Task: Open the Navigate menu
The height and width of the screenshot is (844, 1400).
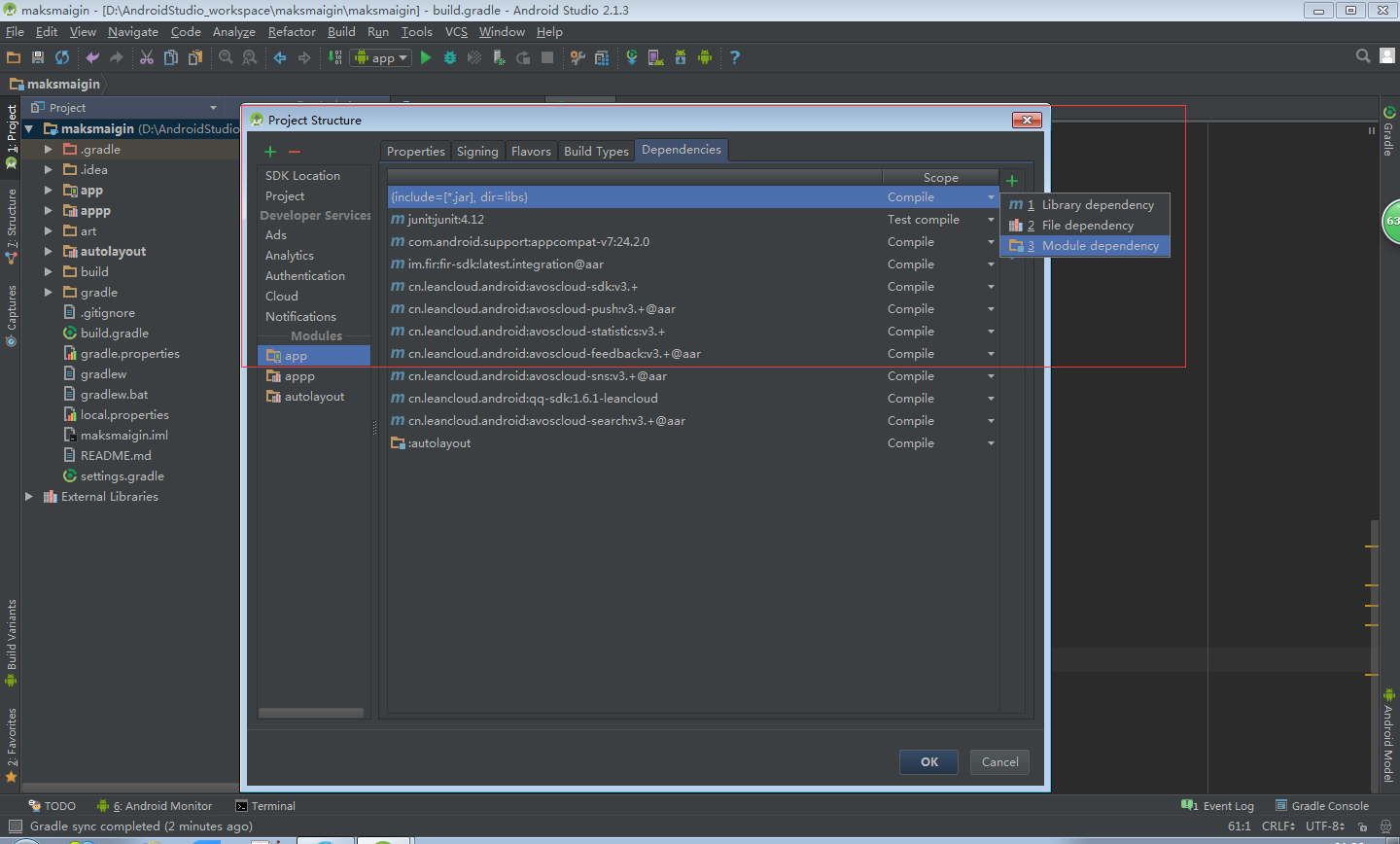Action: click(x=133, y=32)
